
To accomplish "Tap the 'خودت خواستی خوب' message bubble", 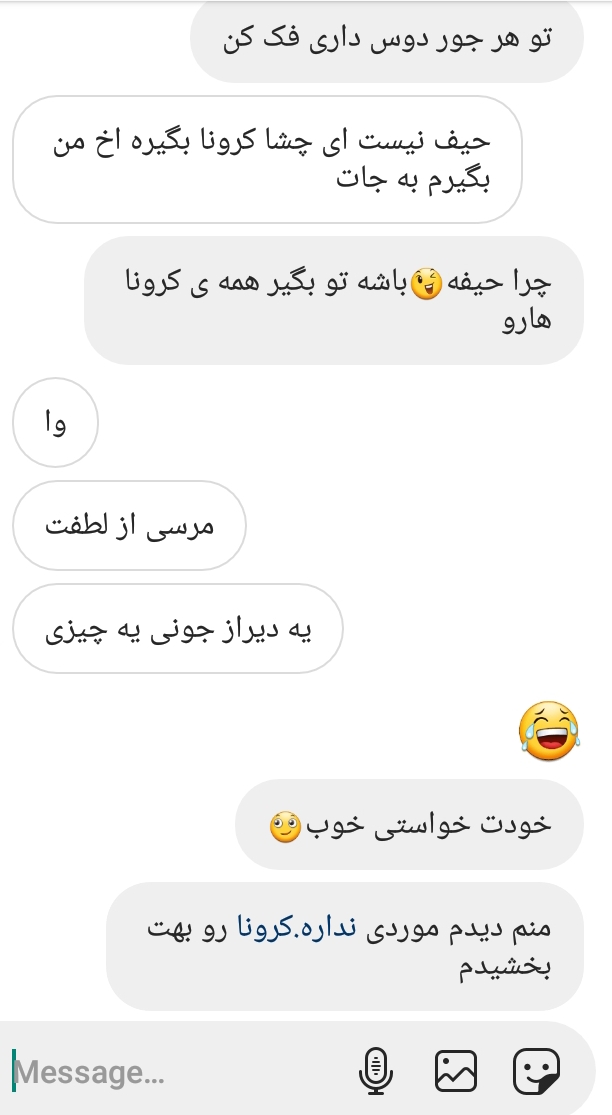I will 409,824.
